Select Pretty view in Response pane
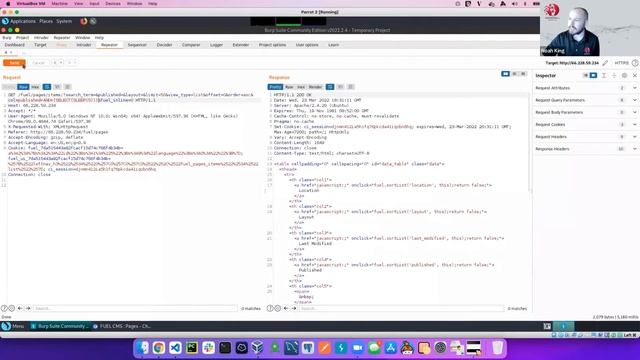The image size is (640, 360). click(x=275, y=87)
